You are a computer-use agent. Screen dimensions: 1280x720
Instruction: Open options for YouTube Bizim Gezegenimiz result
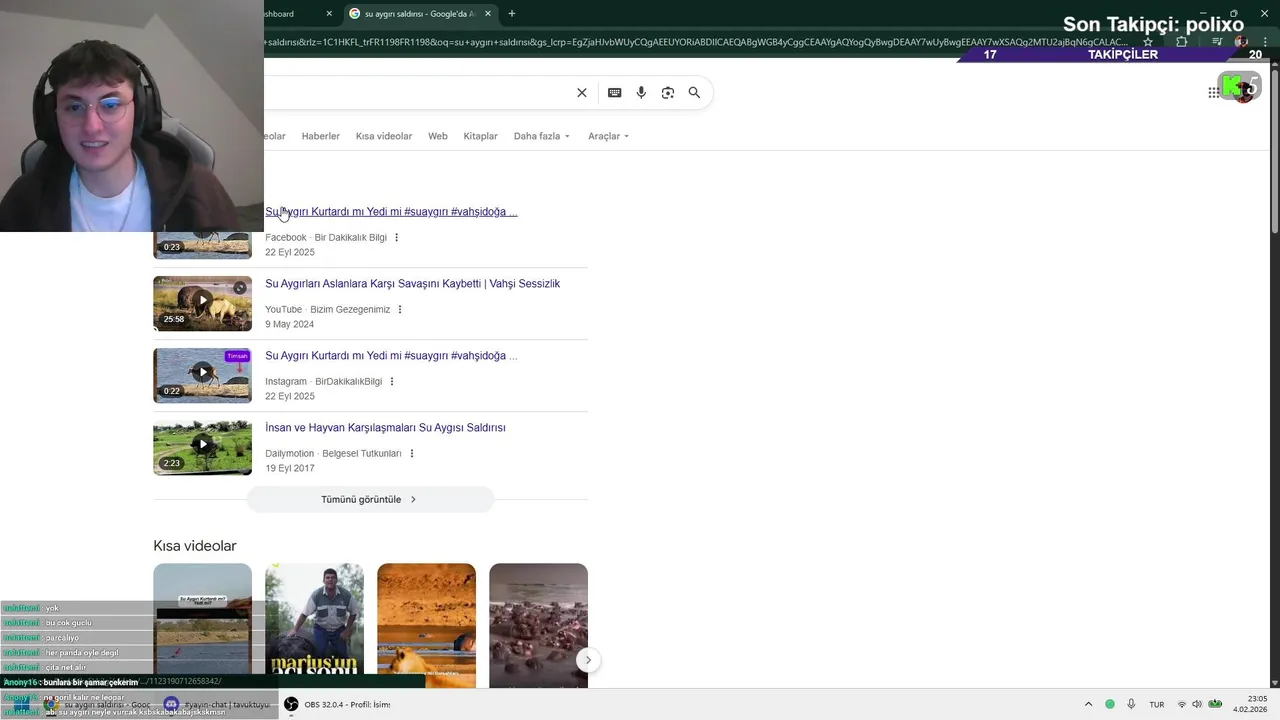[400, 310]
